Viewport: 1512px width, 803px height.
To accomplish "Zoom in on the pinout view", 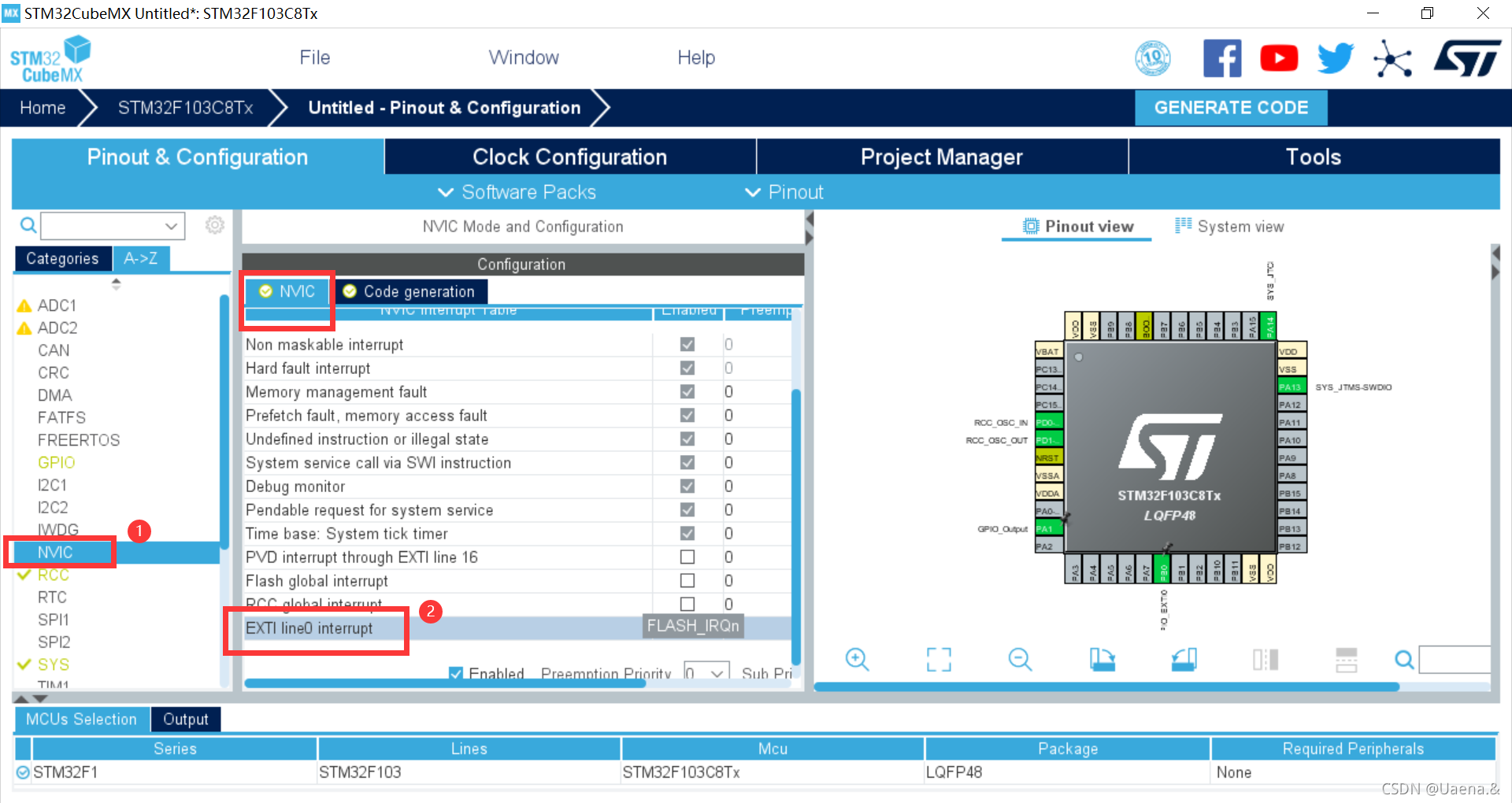I will coord(857,659).
